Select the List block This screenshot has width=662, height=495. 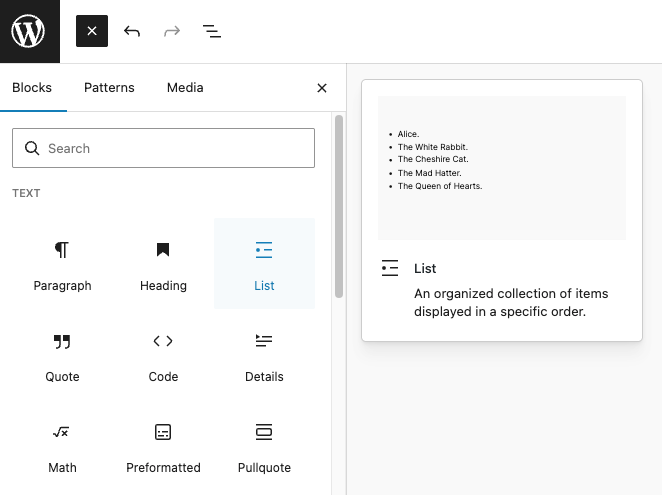point(264,264)
